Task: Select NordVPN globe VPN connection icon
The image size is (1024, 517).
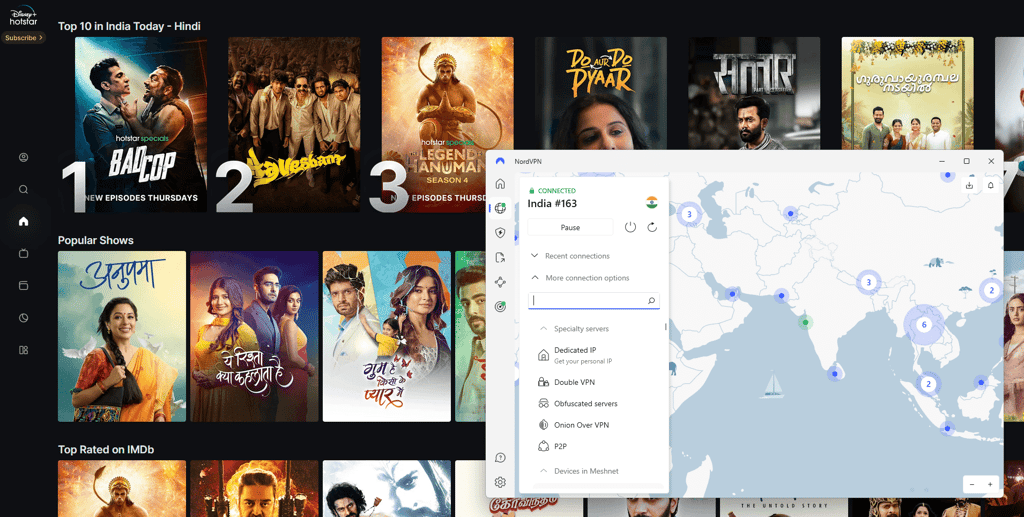Action: click(500, 208)
